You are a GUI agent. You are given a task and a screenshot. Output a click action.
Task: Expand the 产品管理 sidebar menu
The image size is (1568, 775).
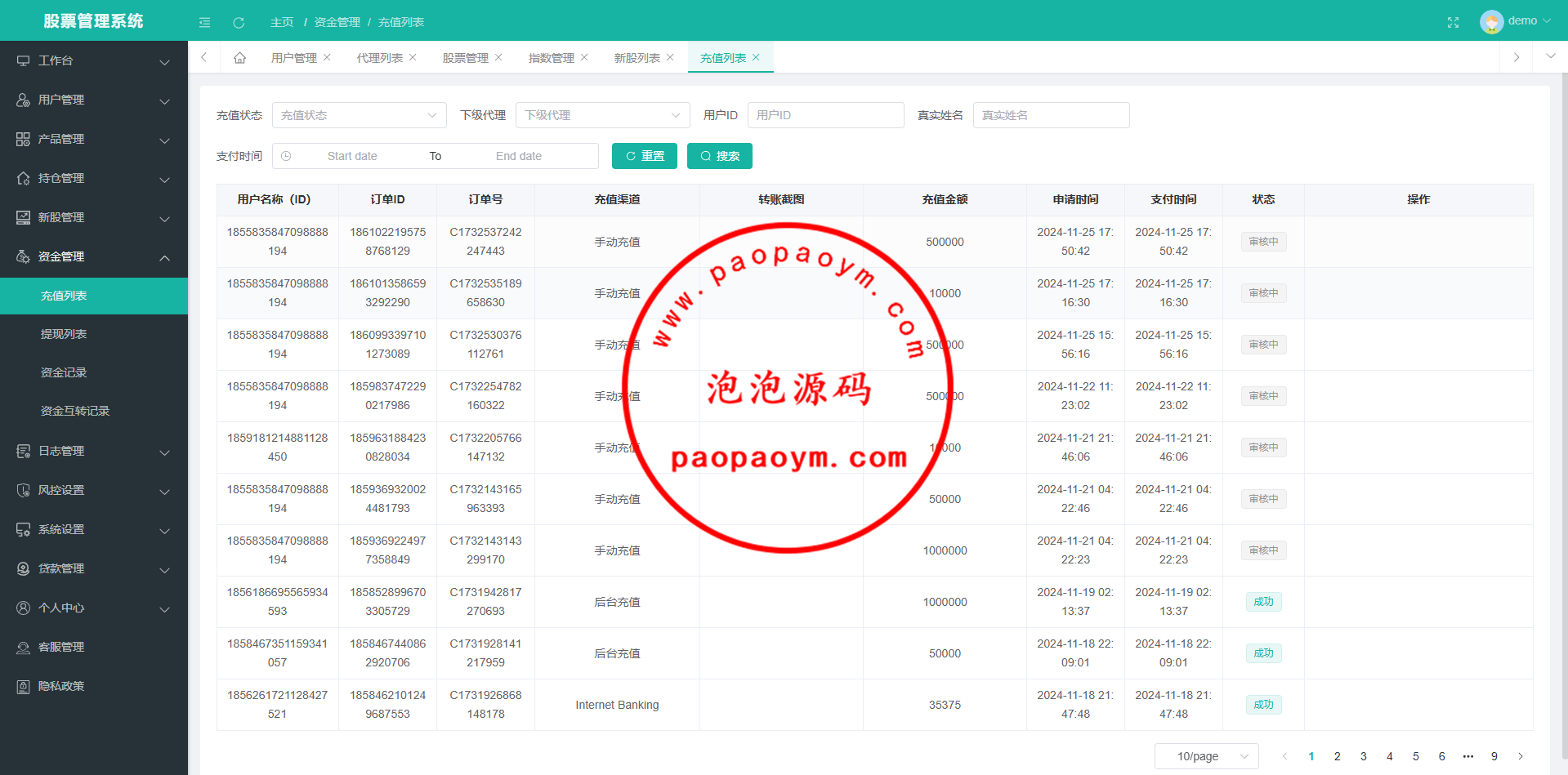coord(94,139)
